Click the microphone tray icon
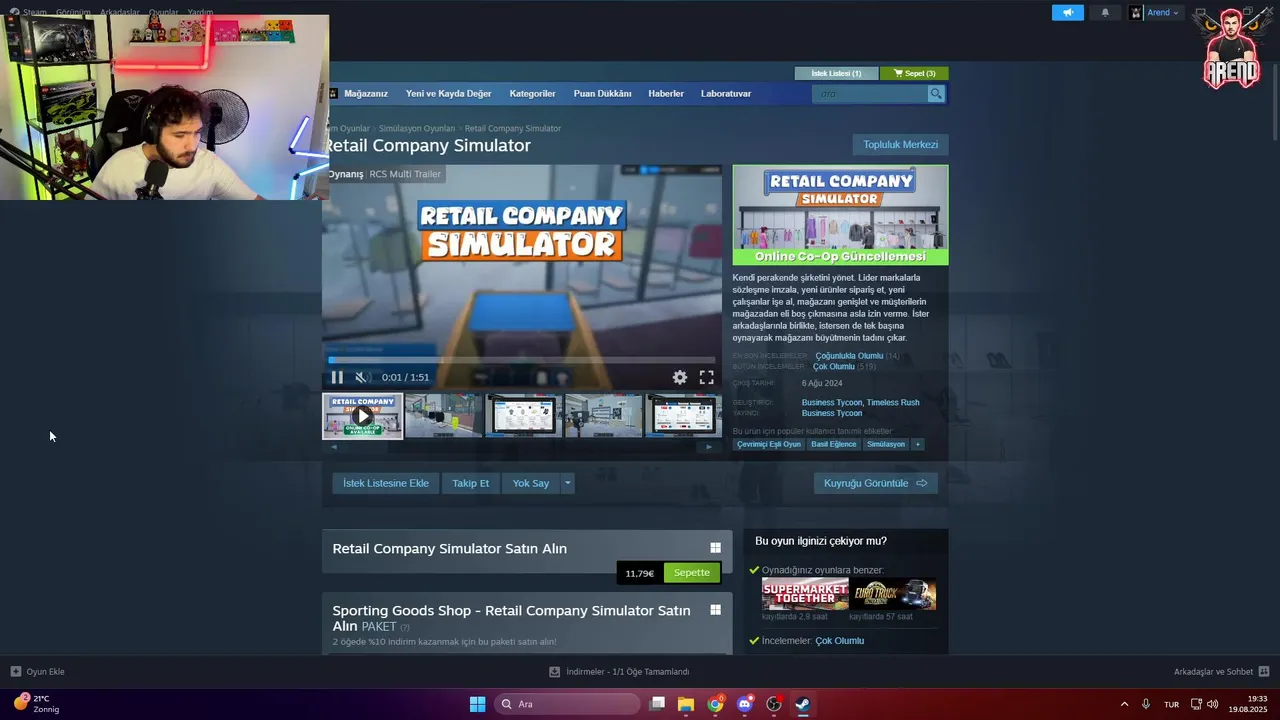1280x720 pixels. 1146,704
